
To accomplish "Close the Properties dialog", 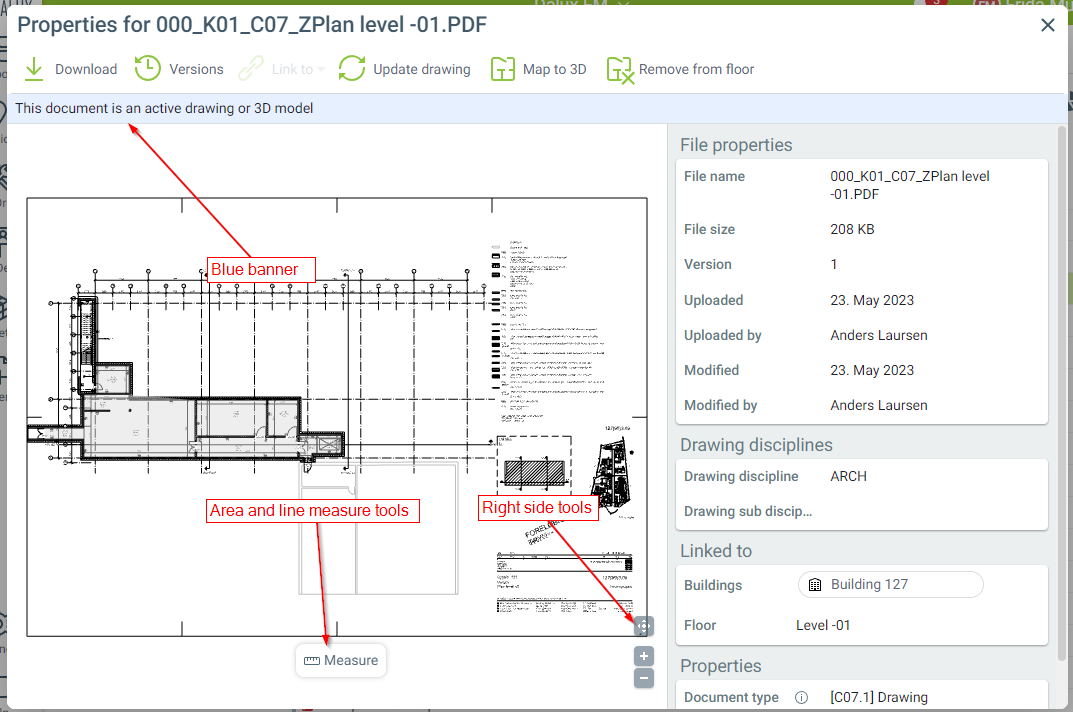I will 1047,25.
